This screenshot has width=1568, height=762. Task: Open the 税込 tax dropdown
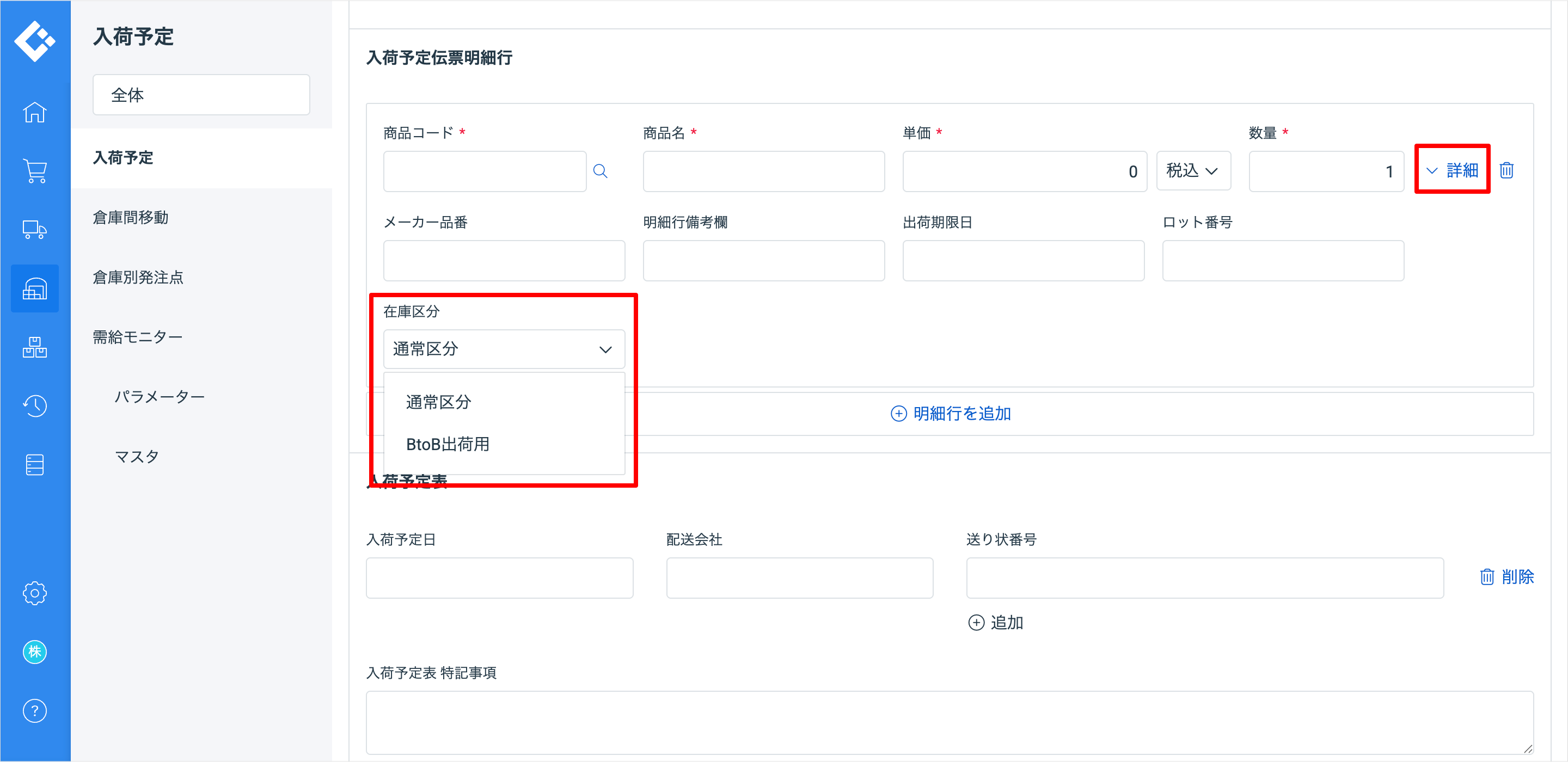[1193, 171]
